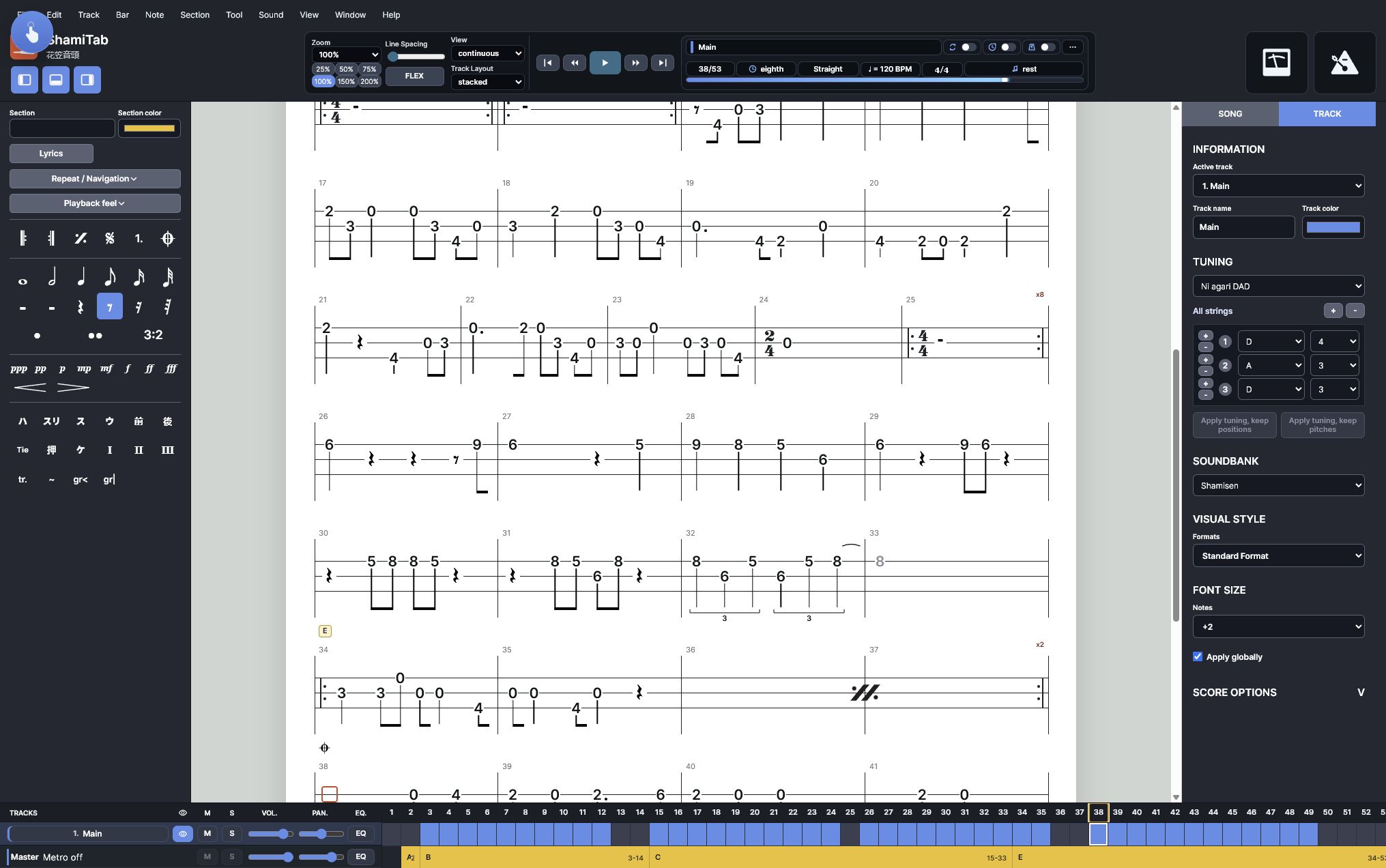Choose the quarter rest
The image size is (1386, 868).
pos(81,307)
